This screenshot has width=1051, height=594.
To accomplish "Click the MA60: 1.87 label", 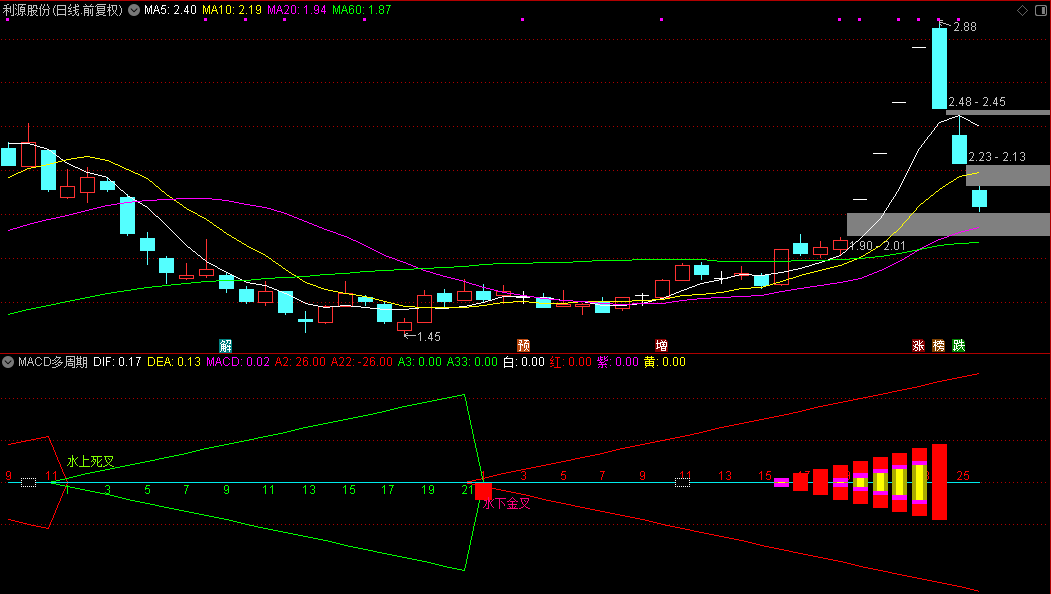I will [362, 10].
